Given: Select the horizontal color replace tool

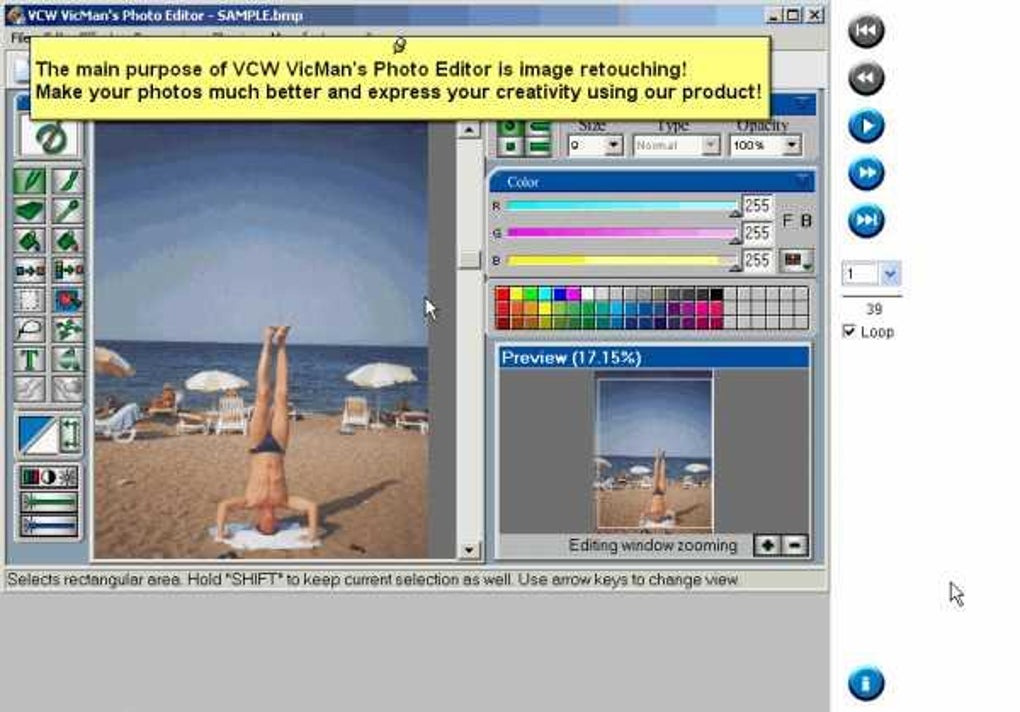Looking at the screenshot, I should (30, 270).
